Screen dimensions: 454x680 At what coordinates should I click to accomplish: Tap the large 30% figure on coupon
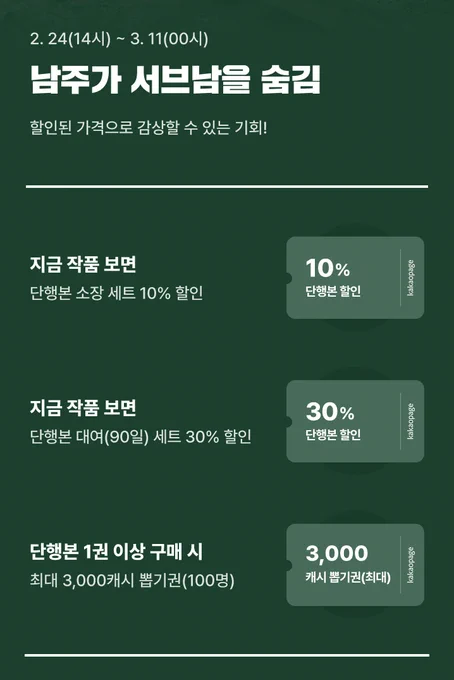coord(330,412)
